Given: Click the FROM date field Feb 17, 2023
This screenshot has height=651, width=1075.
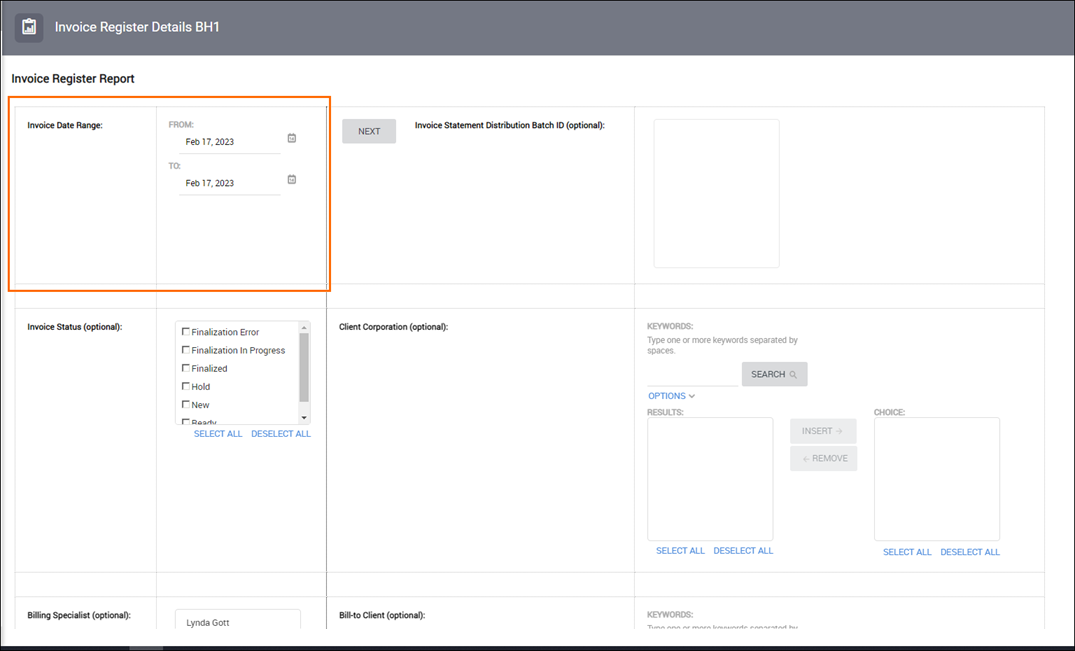Looking at the screenshot, I should pyautogui.click(x=230, y=142).
